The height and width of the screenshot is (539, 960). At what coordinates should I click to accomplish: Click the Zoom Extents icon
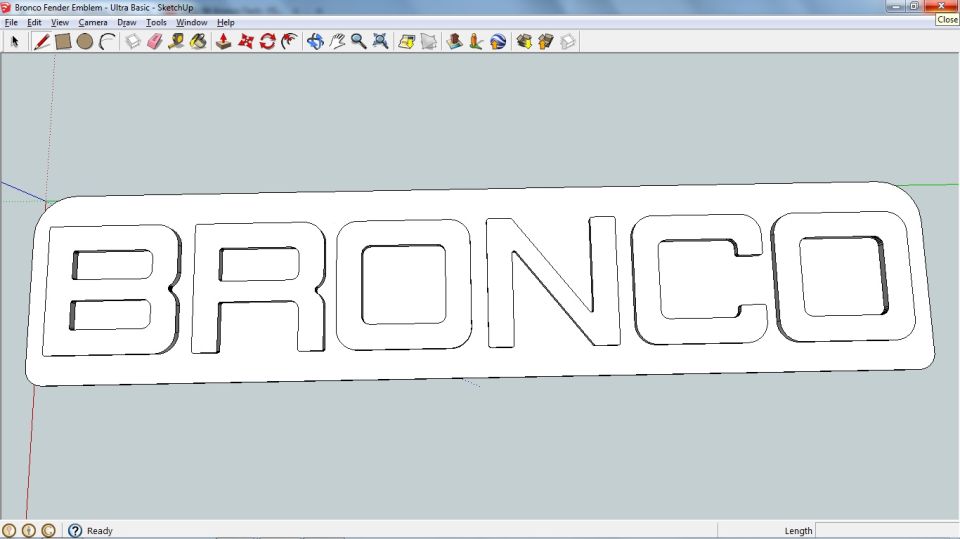pos(381,42)
